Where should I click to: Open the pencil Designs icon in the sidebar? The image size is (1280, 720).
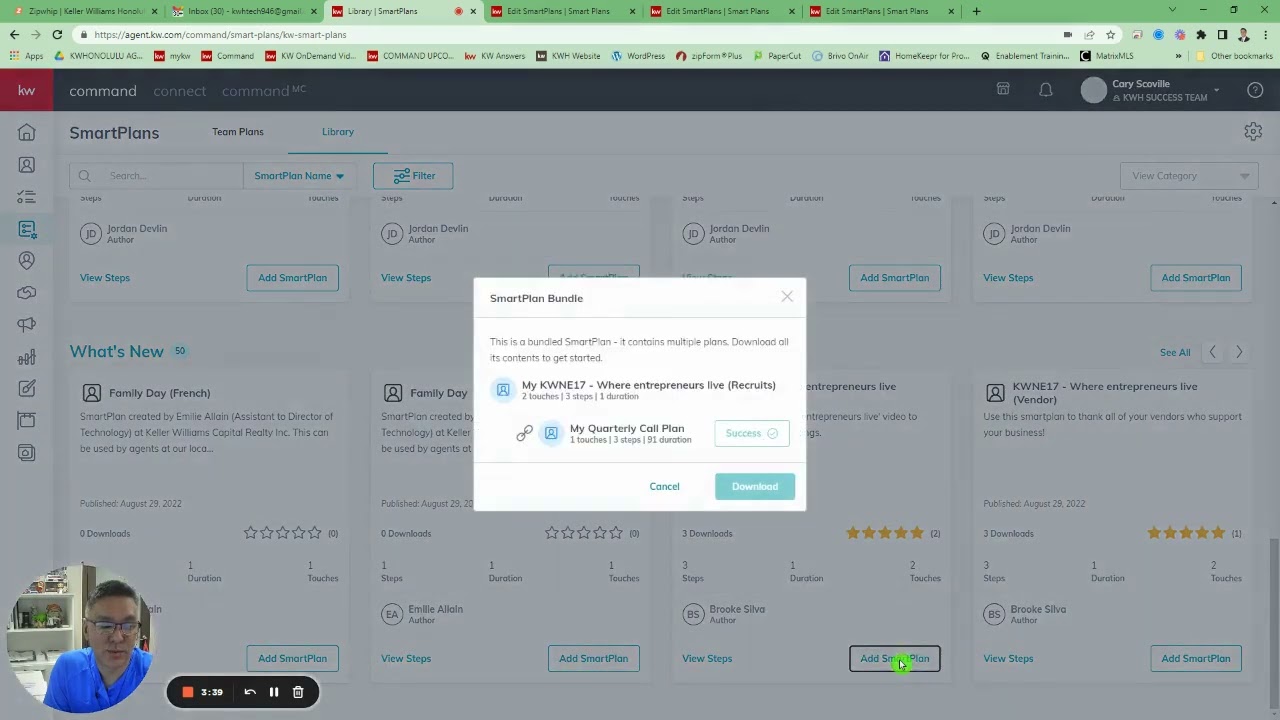(x=27, y=389)
